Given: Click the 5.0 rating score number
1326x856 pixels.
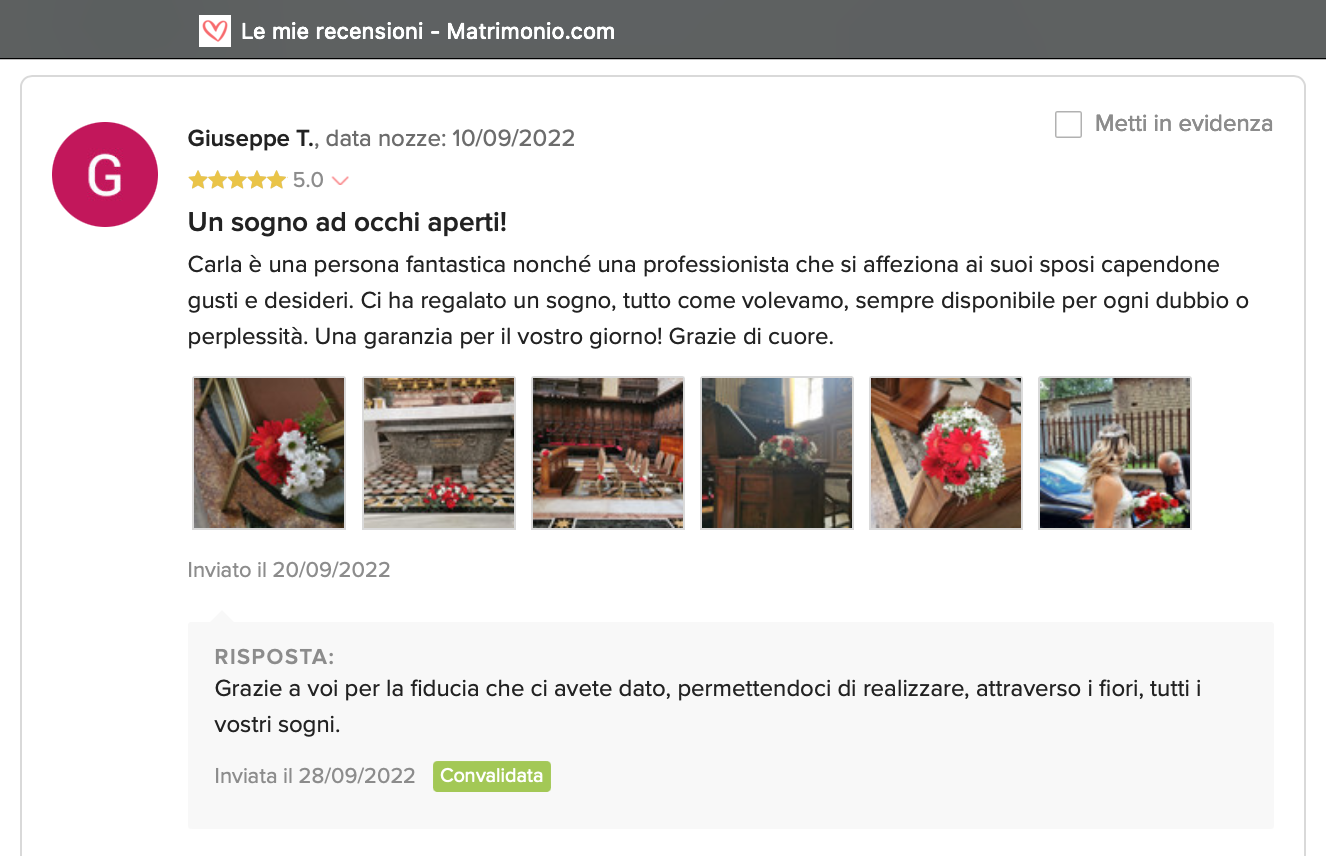Looking at the screenshot, I should (x=308, y=180).
